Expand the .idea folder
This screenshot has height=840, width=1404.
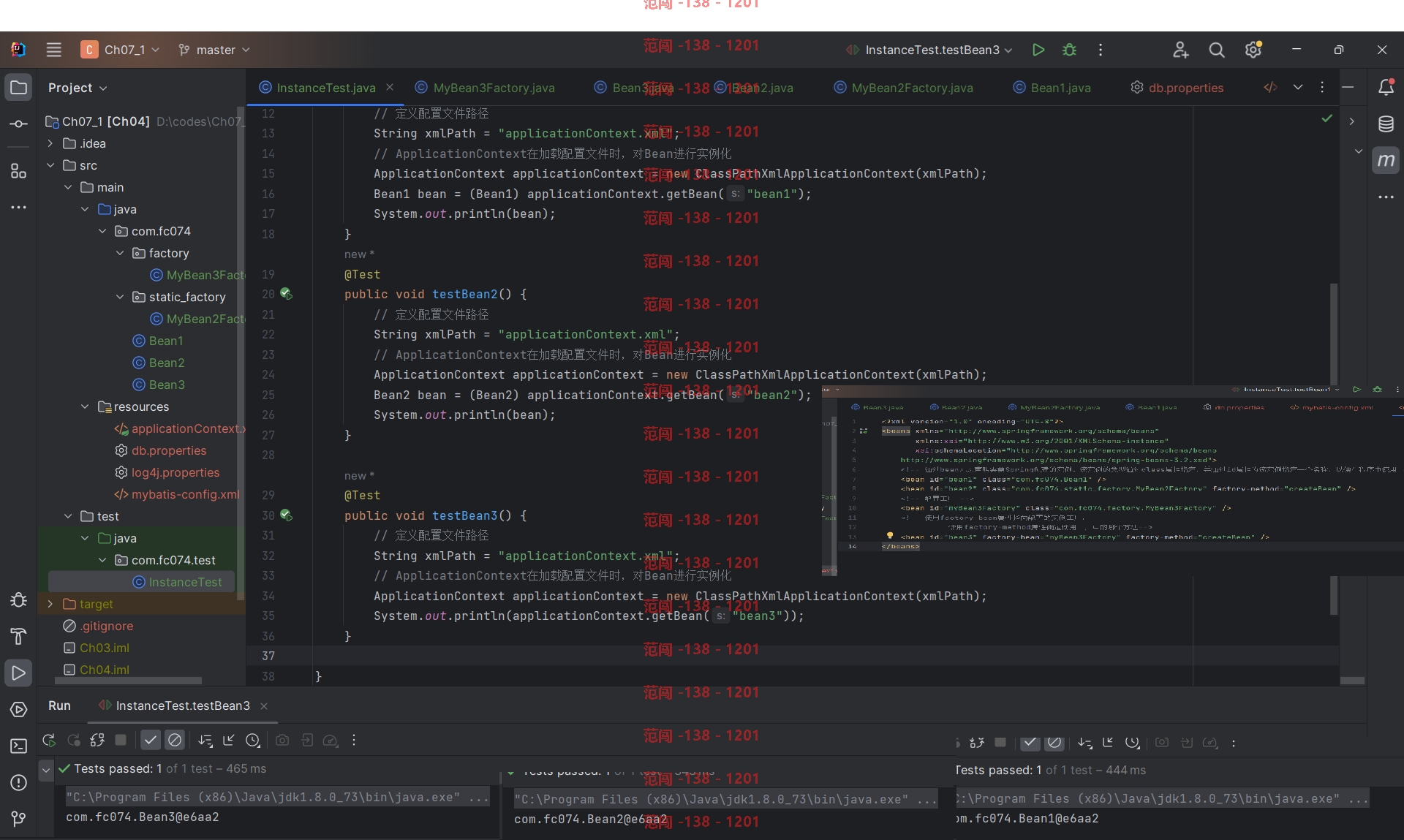[50, 143]
